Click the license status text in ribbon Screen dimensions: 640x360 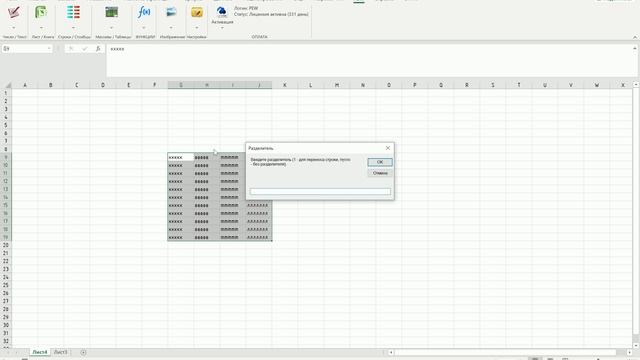pos(271,14)
